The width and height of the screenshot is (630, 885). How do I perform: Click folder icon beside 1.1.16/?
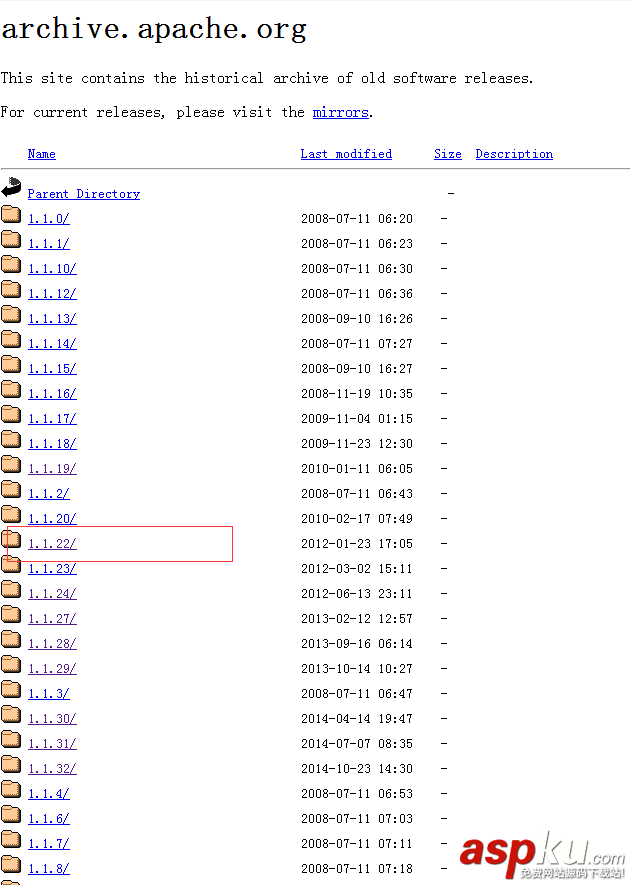pyautogui.click(x=11, y=389)
